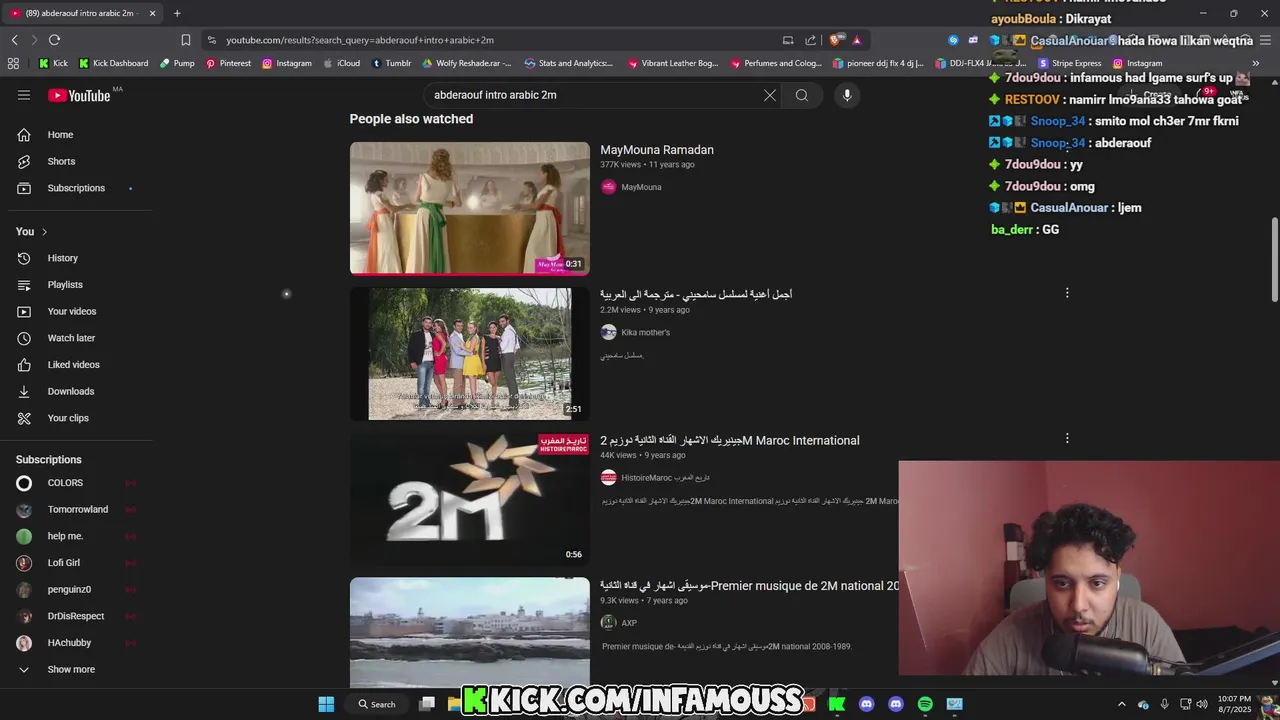The image size is (1280, 720).
Task: Bookmark this page with the bookmark icon
Action: [186, 40]
